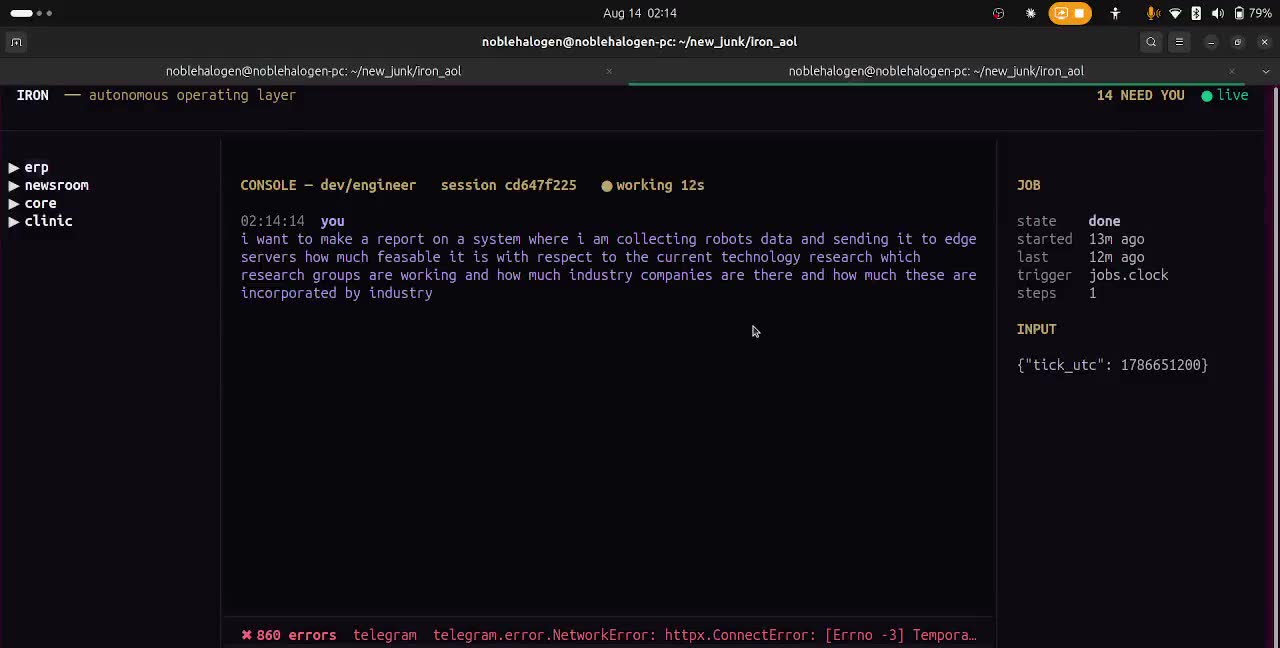Image resolution: width=1280 pixels, height=648 pixels.
Task: Click the amber dot beside 'working 12s'
Action: pyautogui.click(x=606, y=186)
